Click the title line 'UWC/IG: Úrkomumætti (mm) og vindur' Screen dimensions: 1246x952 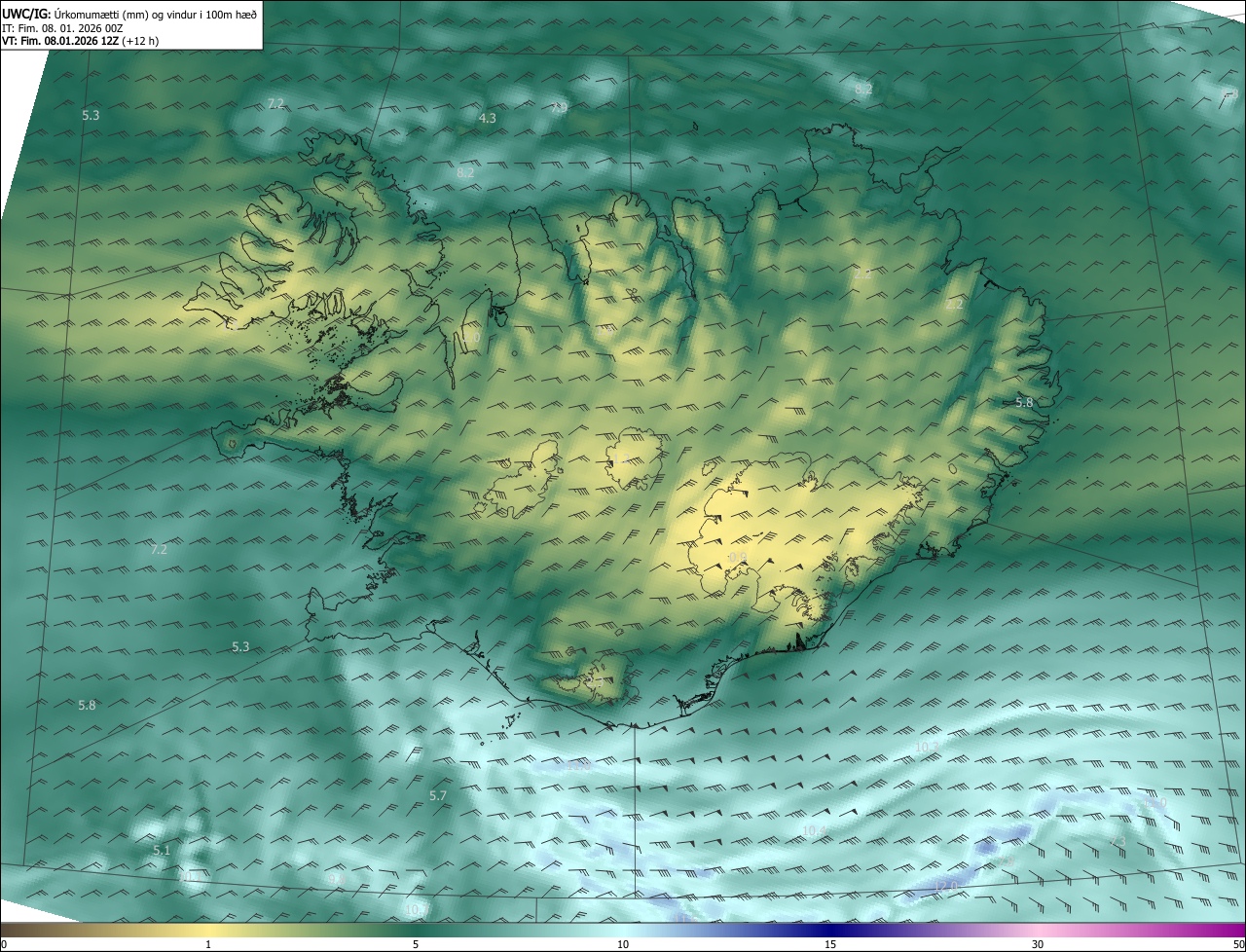[x=129, y=14]
